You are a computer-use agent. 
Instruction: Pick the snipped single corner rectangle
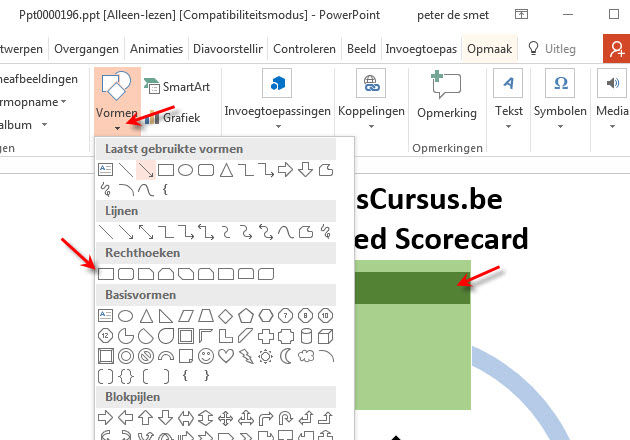point(146,274)
